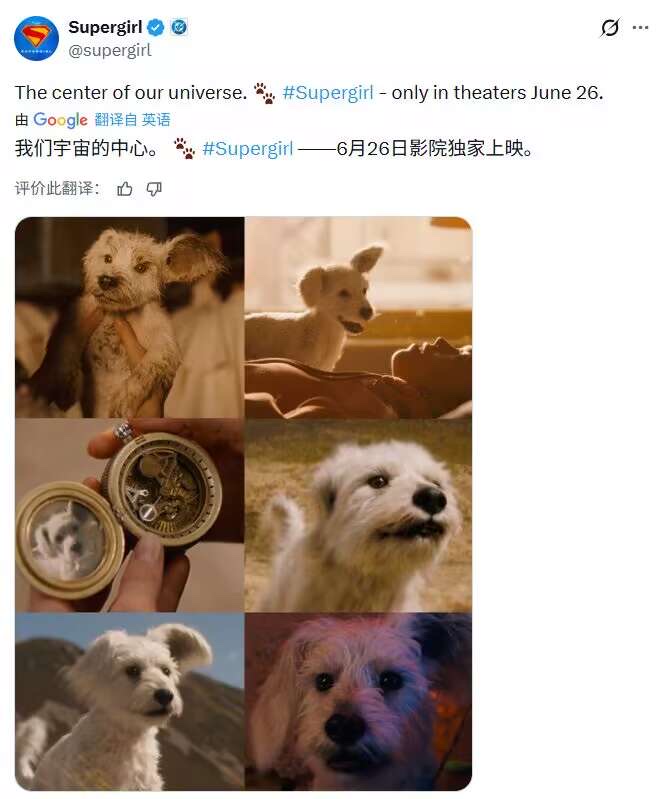This screenshot has height=799, width=667.
Task: Open the muddy dog photo top-left
Action: click(x=129, y=317)
